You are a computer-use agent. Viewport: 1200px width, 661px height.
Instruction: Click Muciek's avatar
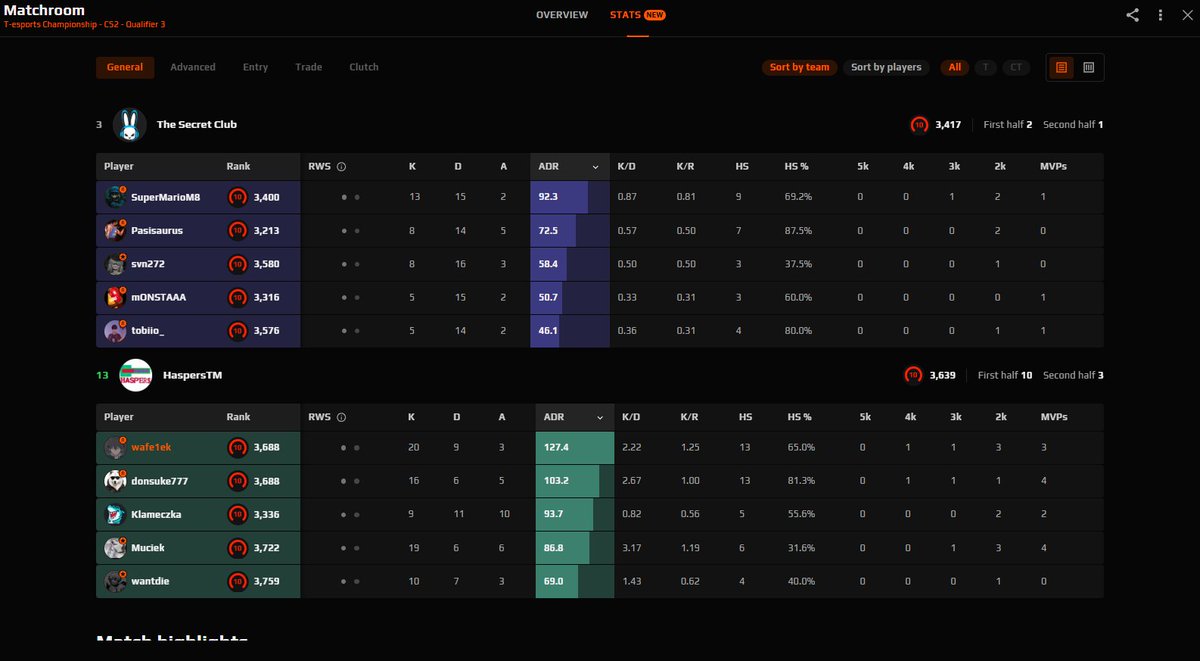pos(114,548)
